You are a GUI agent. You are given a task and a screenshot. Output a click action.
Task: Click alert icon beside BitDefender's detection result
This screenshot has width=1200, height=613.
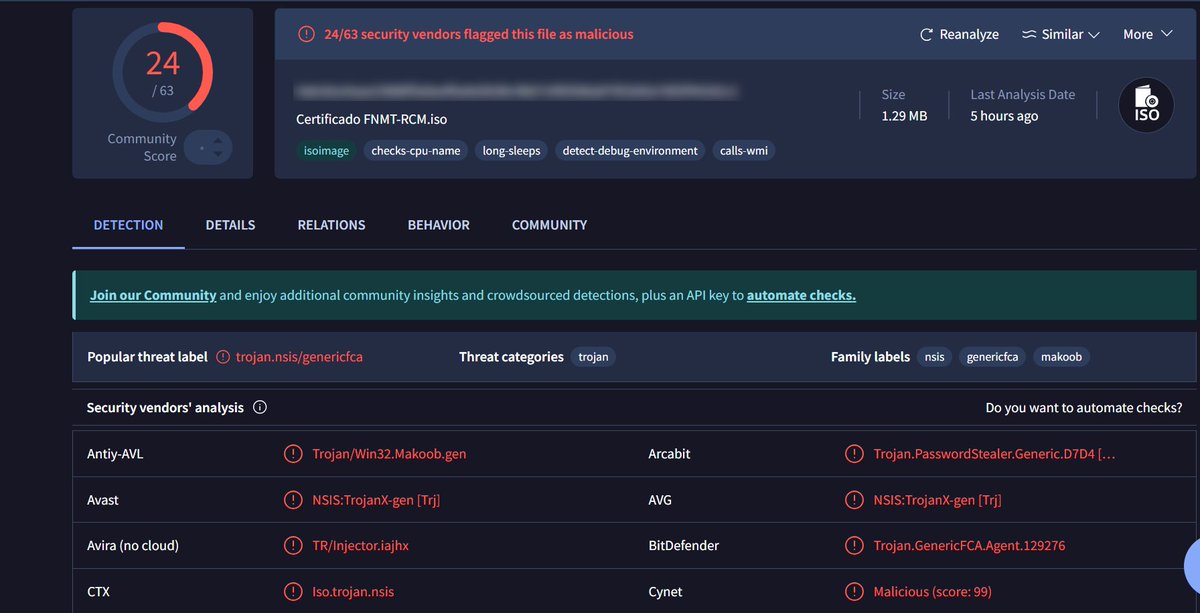tap(855, 545)
